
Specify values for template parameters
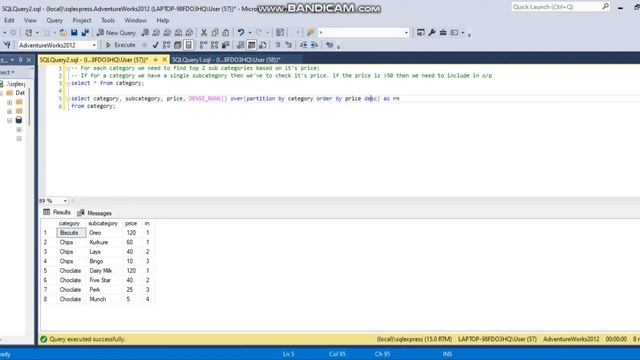tap(329, 45)
